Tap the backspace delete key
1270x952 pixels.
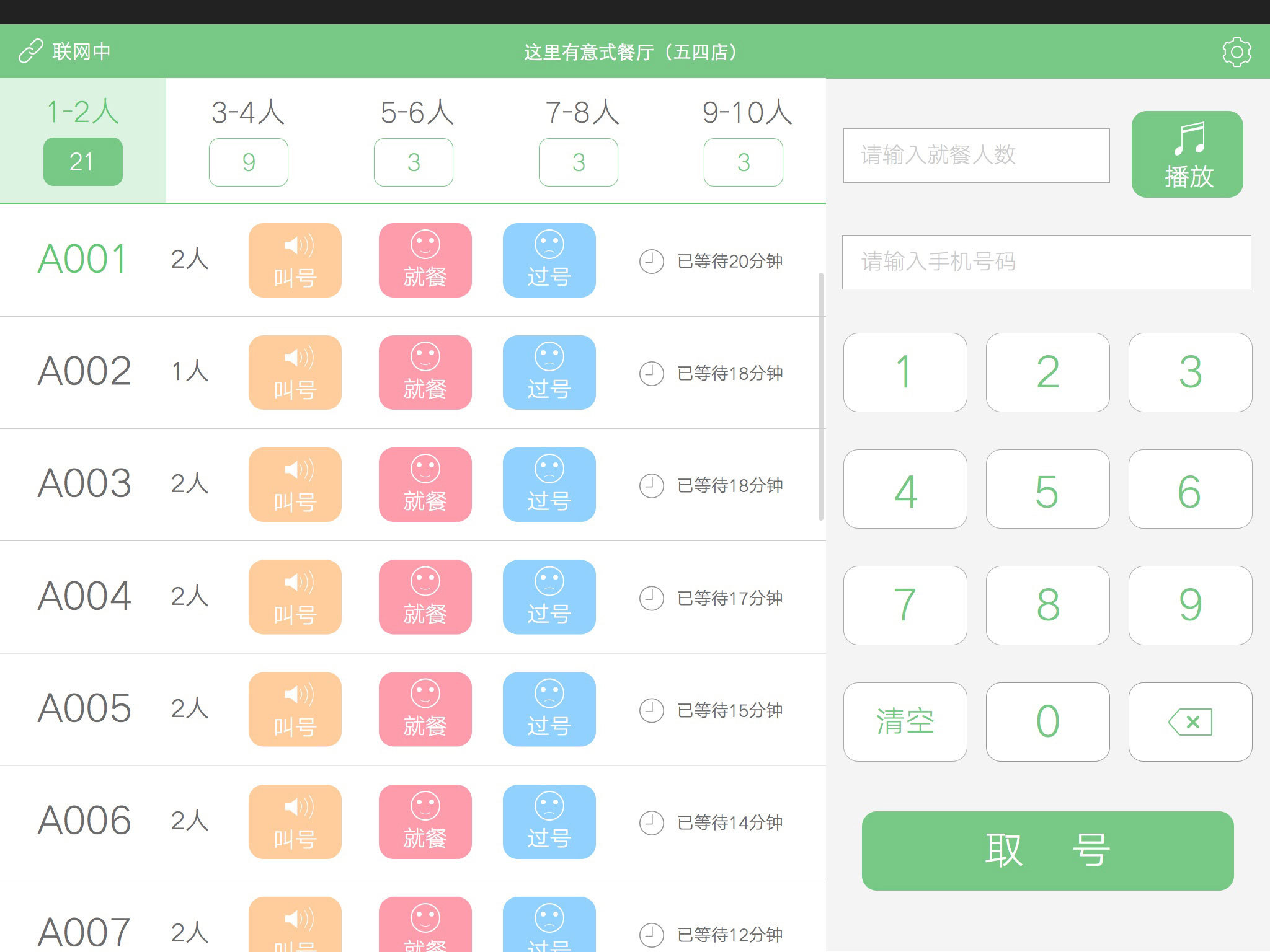point(1190,722)
